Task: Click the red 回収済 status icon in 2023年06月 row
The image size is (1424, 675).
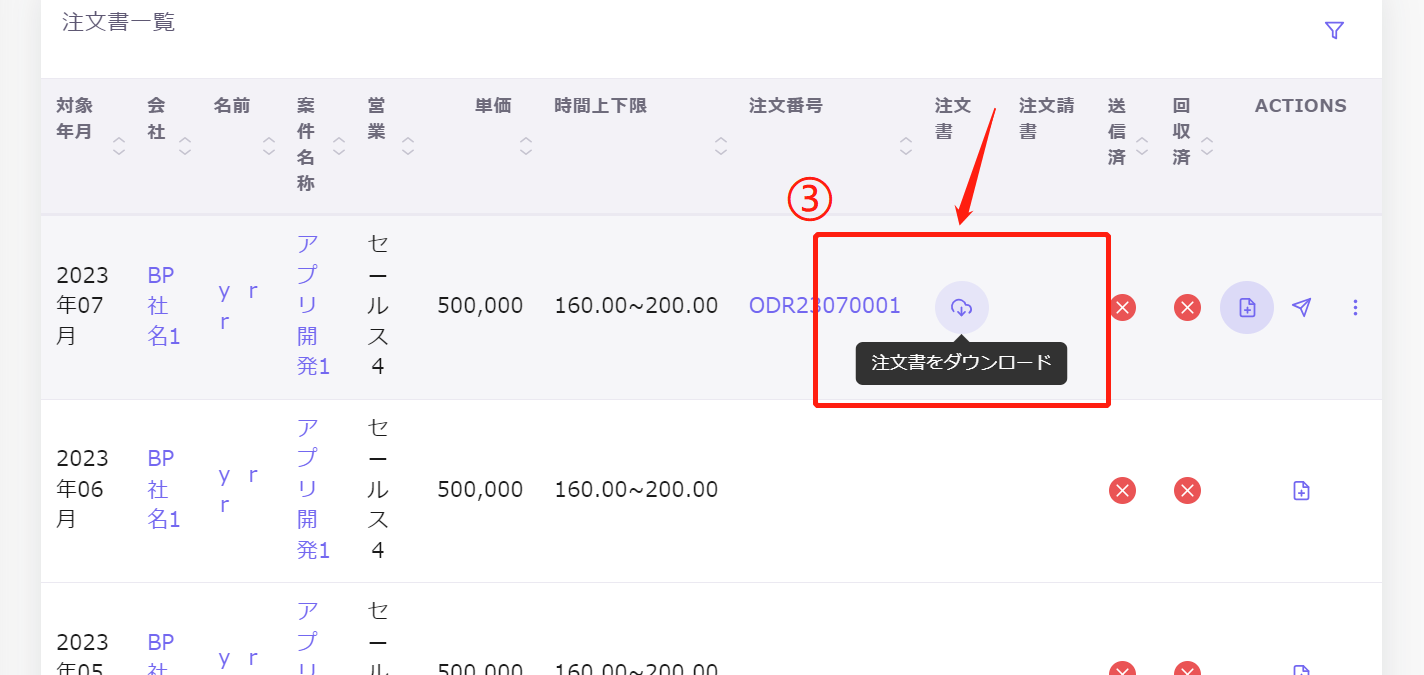Action: coord(1187,490)
